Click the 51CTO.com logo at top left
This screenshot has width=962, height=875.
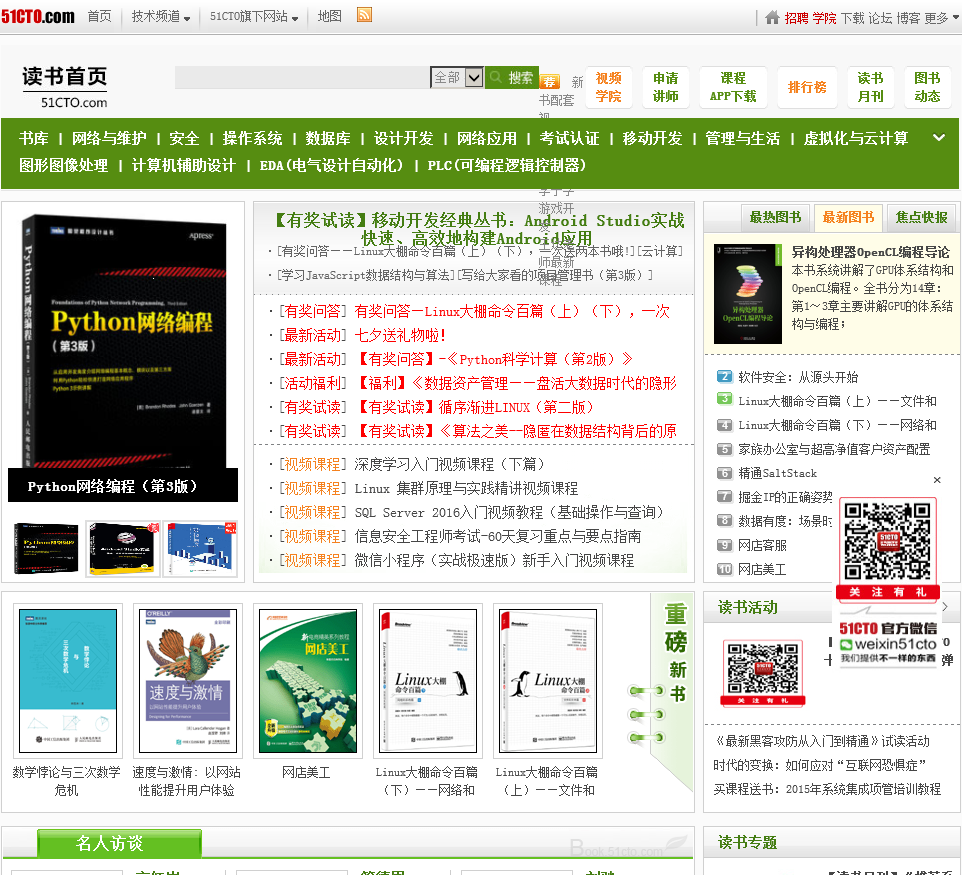point(38,16)
